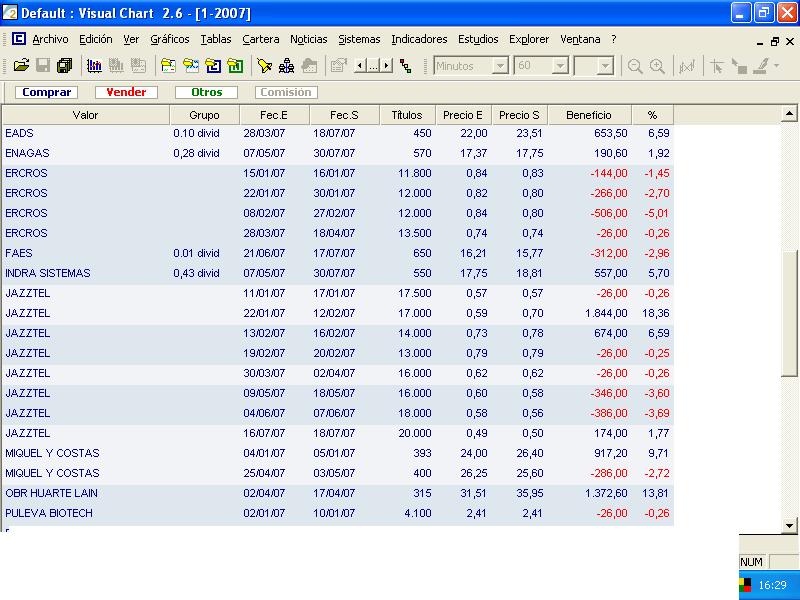Open the ? help menu
Viewport: 800px width, 600px height.
[x=614, y=39]
